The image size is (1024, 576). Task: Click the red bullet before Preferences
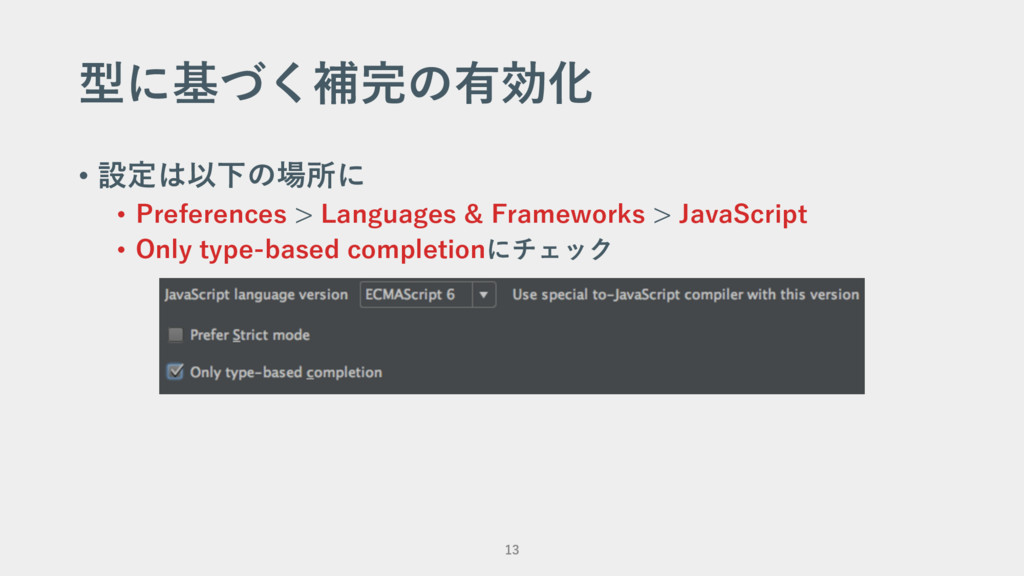[121, 214]
